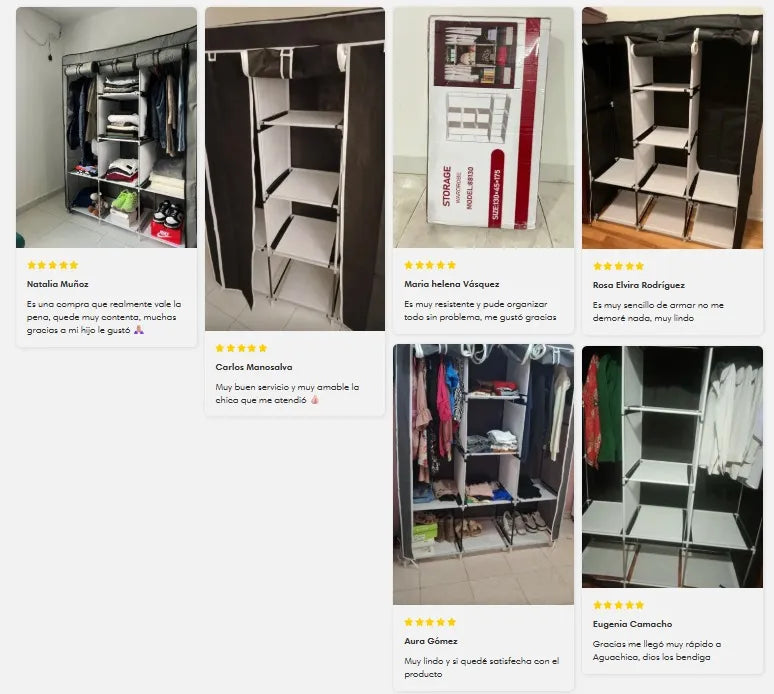Viewport: 774px width, 694px height.
Task: Click Carlos Manosalva's five-star rating
Action: [241, 348]
